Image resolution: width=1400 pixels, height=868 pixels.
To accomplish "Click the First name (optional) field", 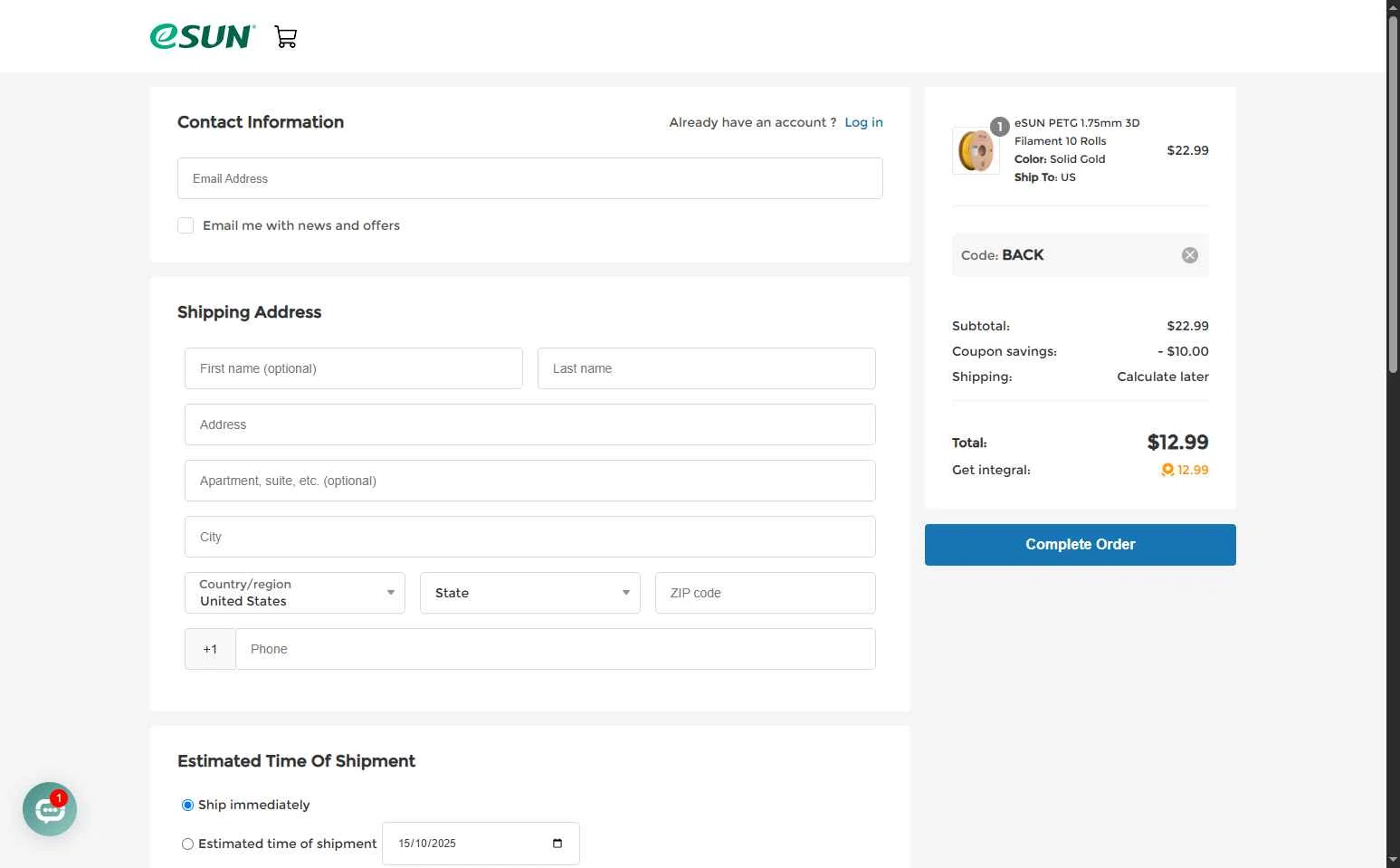I will point(354,368).
